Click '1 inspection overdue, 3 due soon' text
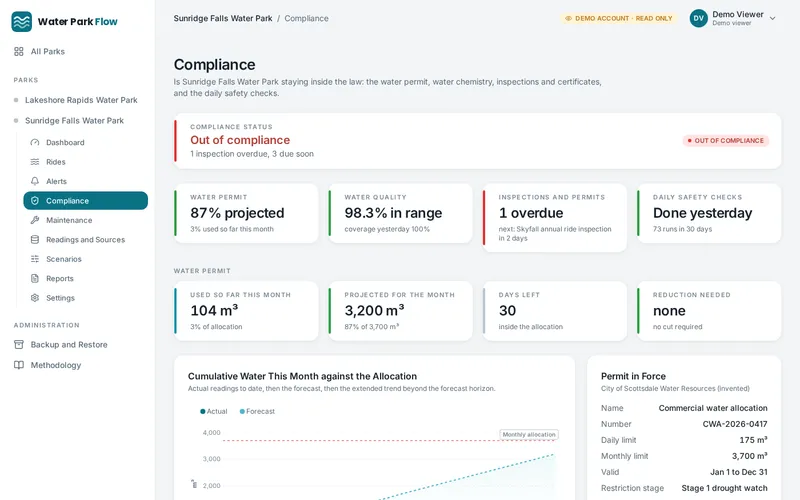 pyautogui.click(x=252, y=154)
